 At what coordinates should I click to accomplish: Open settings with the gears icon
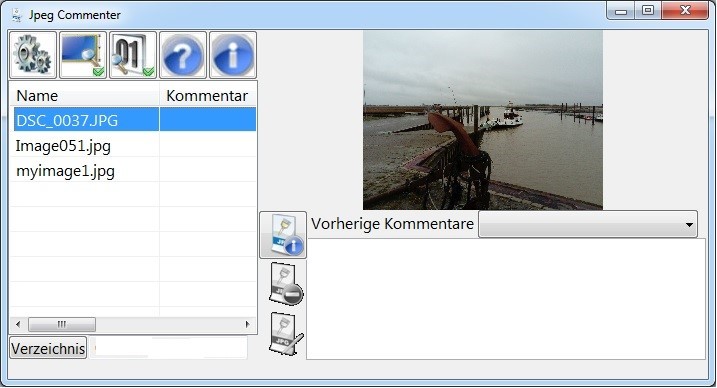coord(33,55)
